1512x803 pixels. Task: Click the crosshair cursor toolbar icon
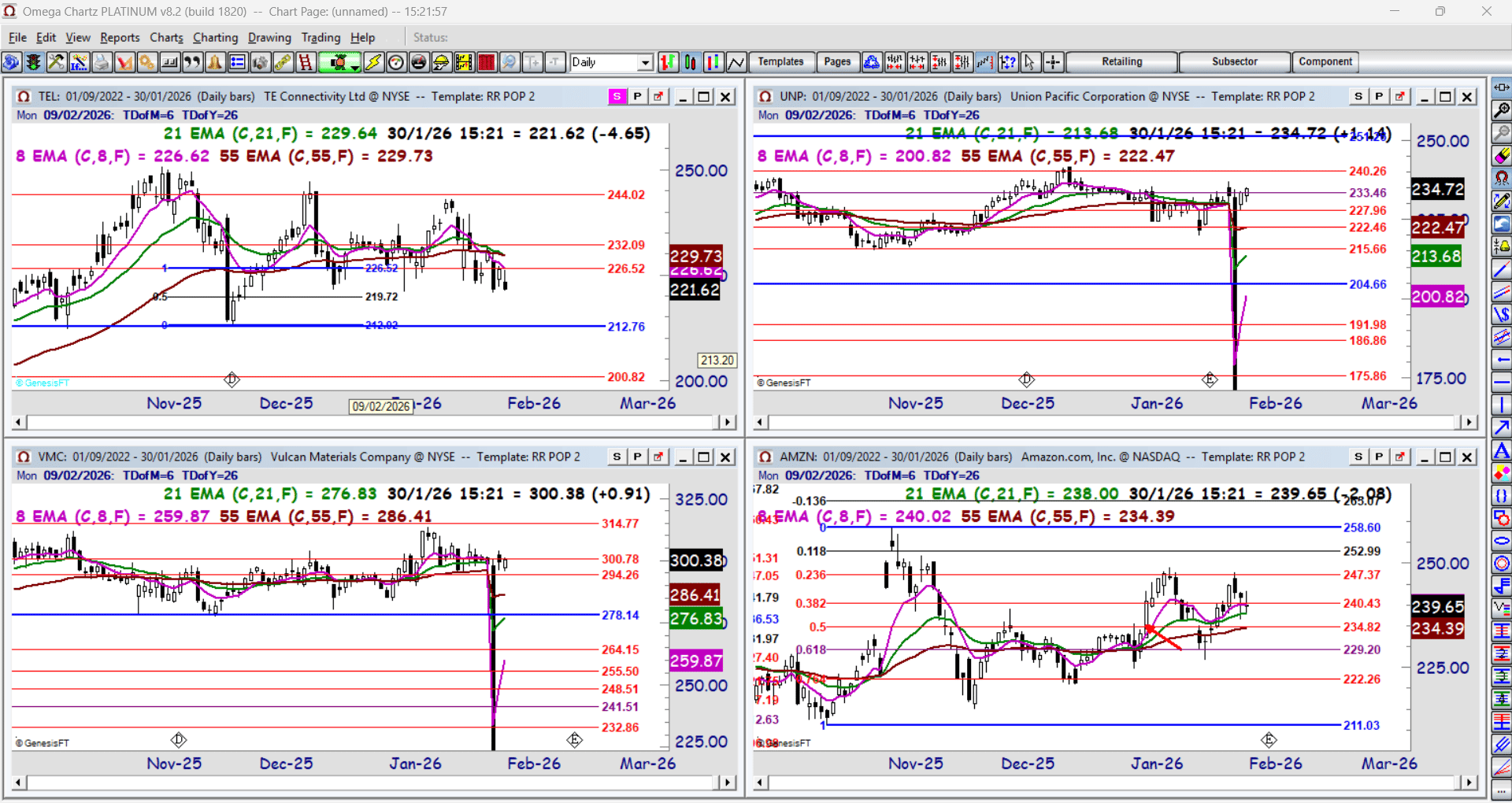click(1053, 62)
